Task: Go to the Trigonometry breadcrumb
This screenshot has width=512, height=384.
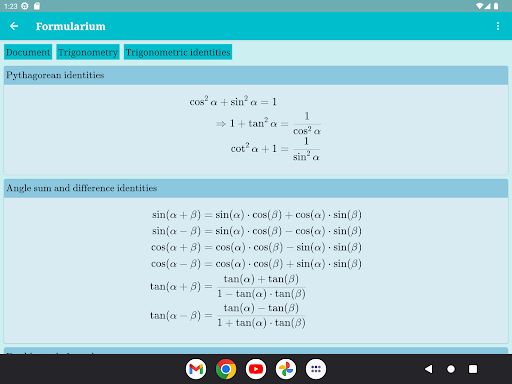Action: (88, 52)
